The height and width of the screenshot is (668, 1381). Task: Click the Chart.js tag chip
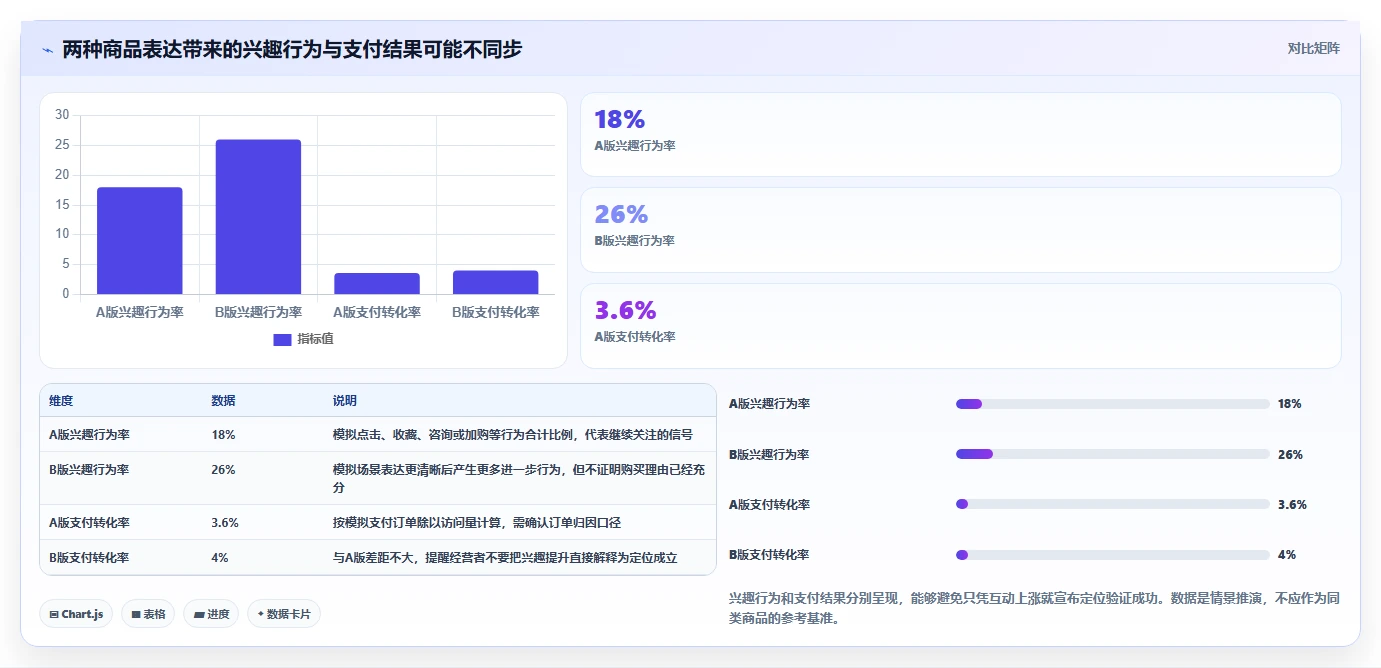pyautogui.click(x=77, y=614)
